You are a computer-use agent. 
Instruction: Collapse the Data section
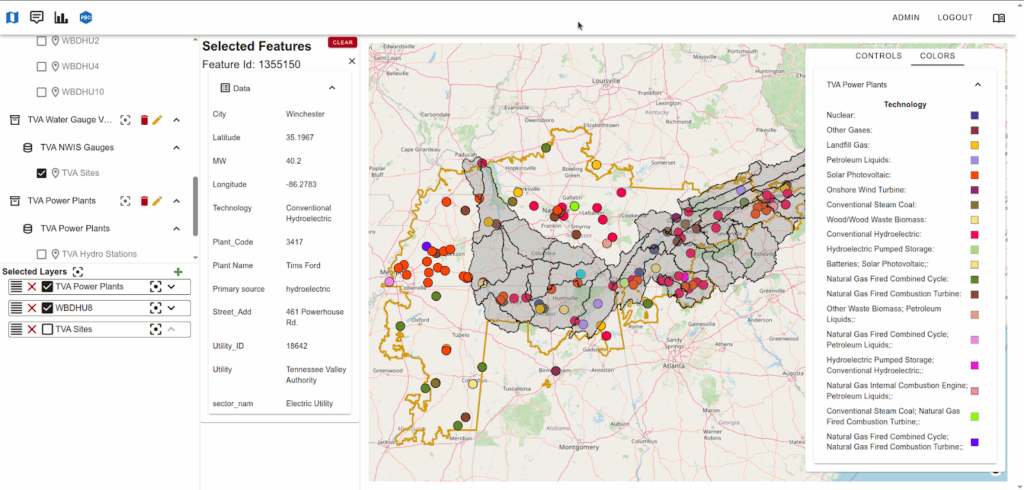[x=332, y=88]
